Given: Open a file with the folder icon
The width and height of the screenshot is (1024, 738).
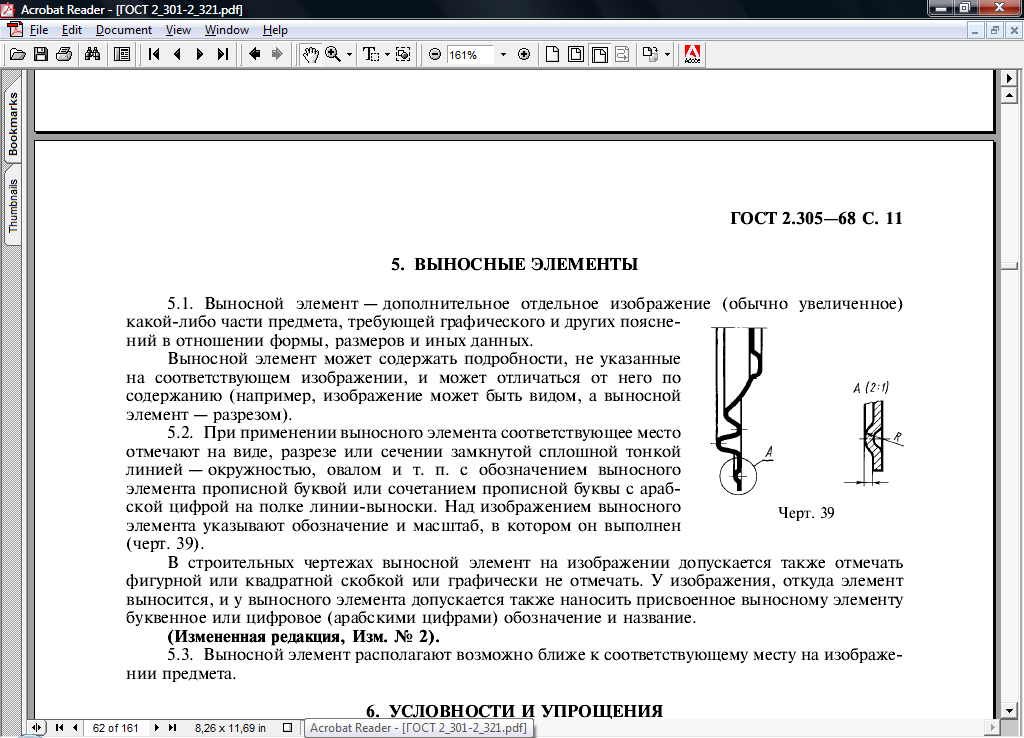Looking at the screenshot, I should (18, 54).
